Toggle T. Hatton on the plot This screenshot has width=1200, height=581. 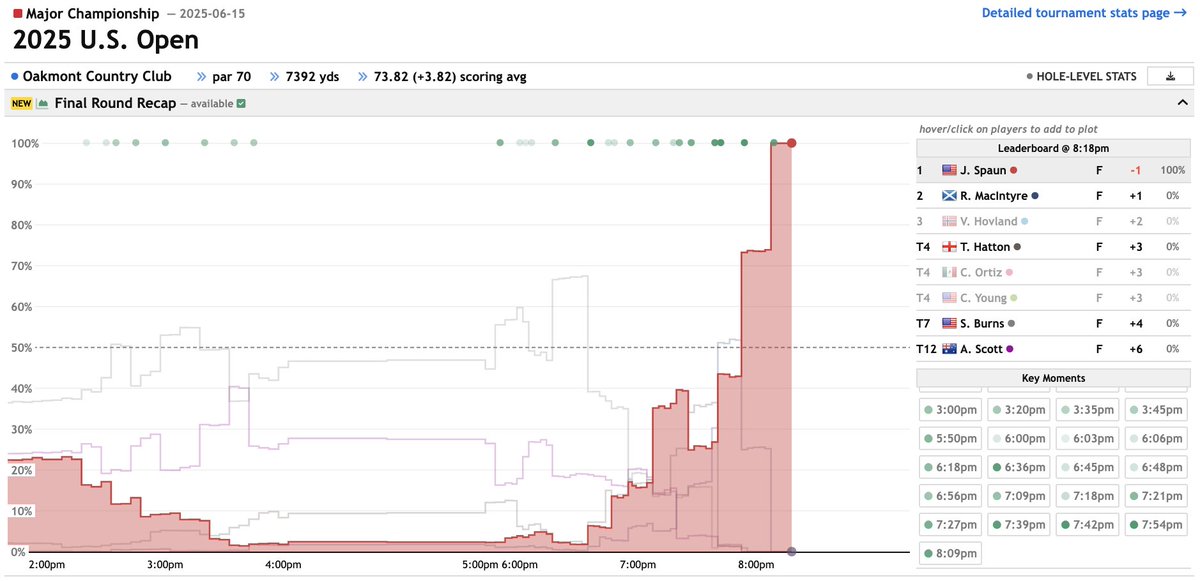point(1053,247)
